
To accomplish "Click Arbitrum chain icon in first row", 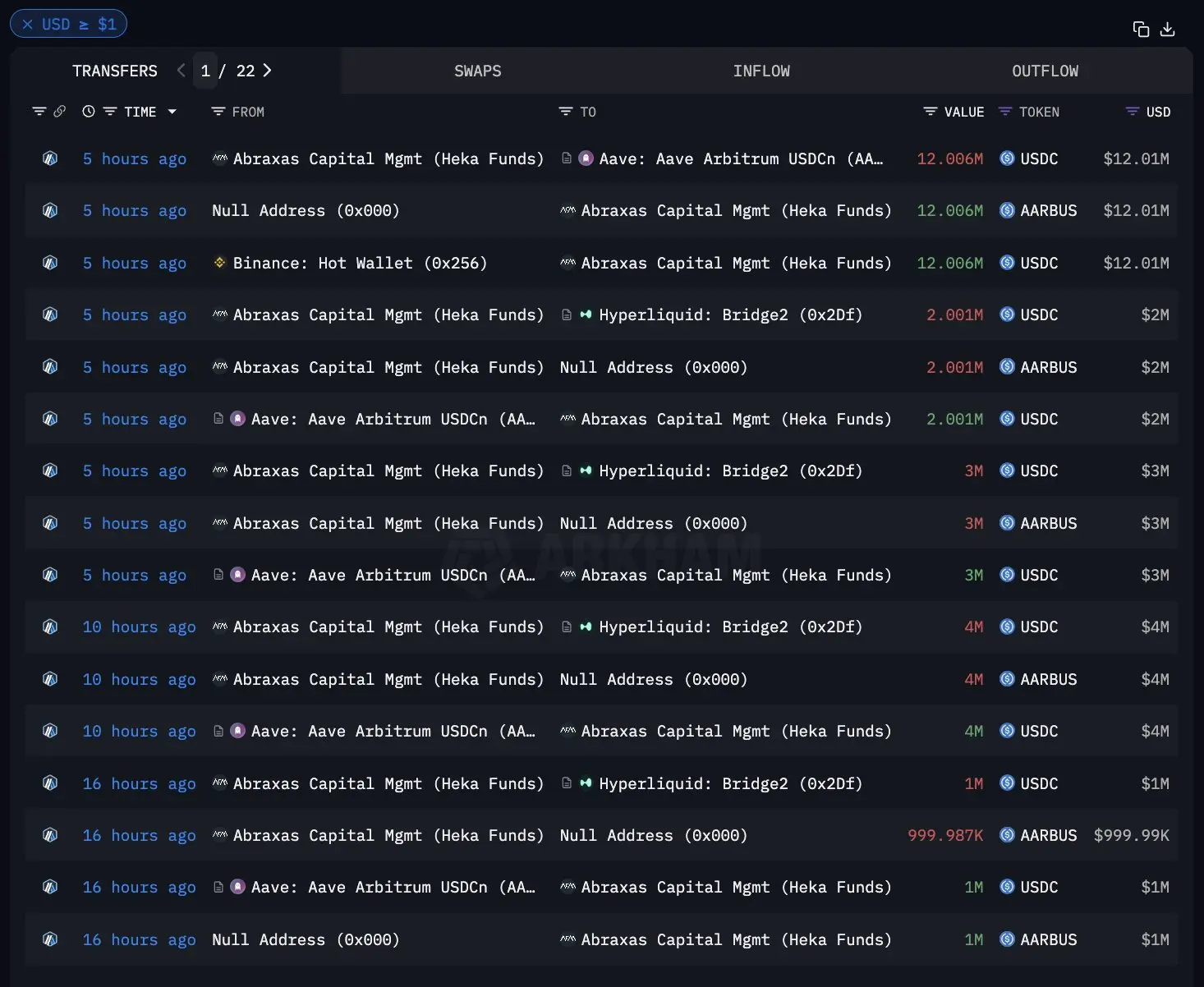I will tap(50, 158).
